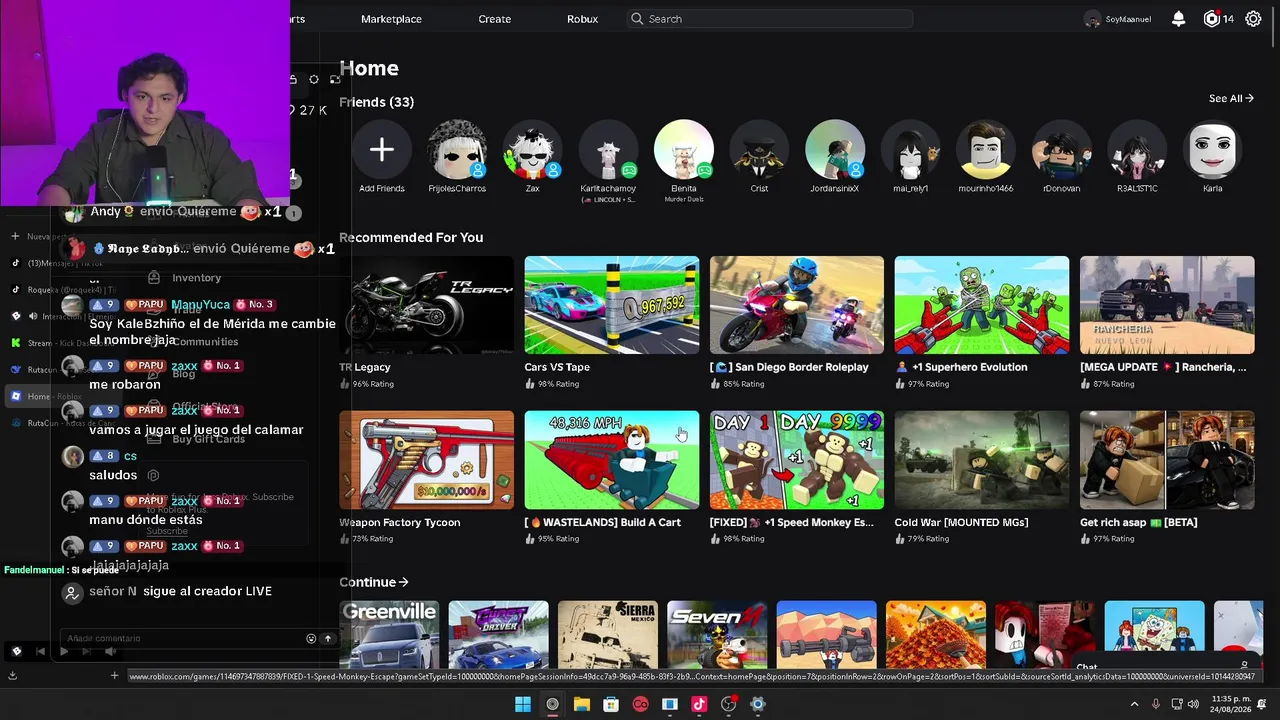Open TikTok app in taskbar
This screenshot has width=1280, height=720.
click(699, 704)
